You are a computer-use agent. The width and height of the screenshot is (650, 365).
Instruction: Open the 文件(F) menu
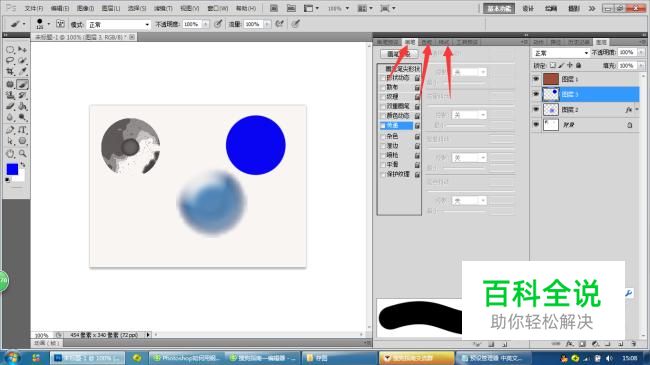(x=34, y=8)
